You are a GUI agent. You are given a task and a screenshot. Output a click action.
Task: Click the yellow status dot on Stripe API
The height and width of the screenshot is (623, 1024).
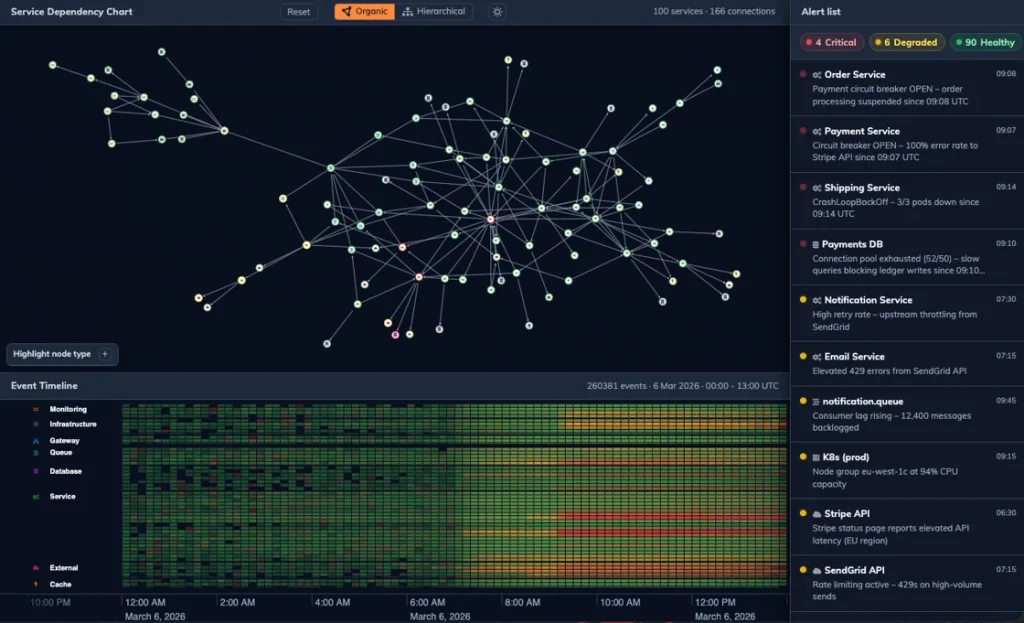point(803,513)
